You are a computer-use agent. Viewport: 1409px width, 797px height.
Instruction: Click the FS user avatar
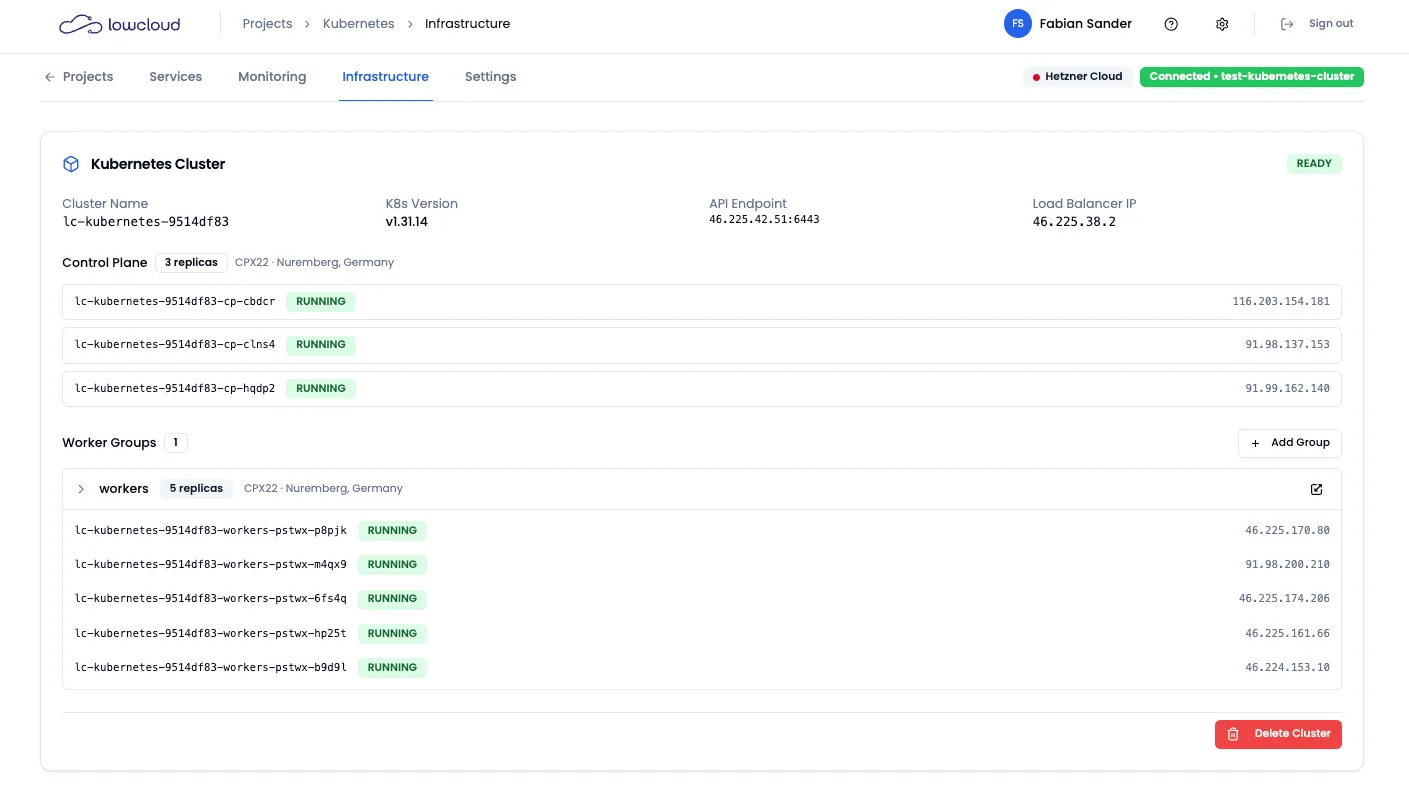(x=1017, y=24)
